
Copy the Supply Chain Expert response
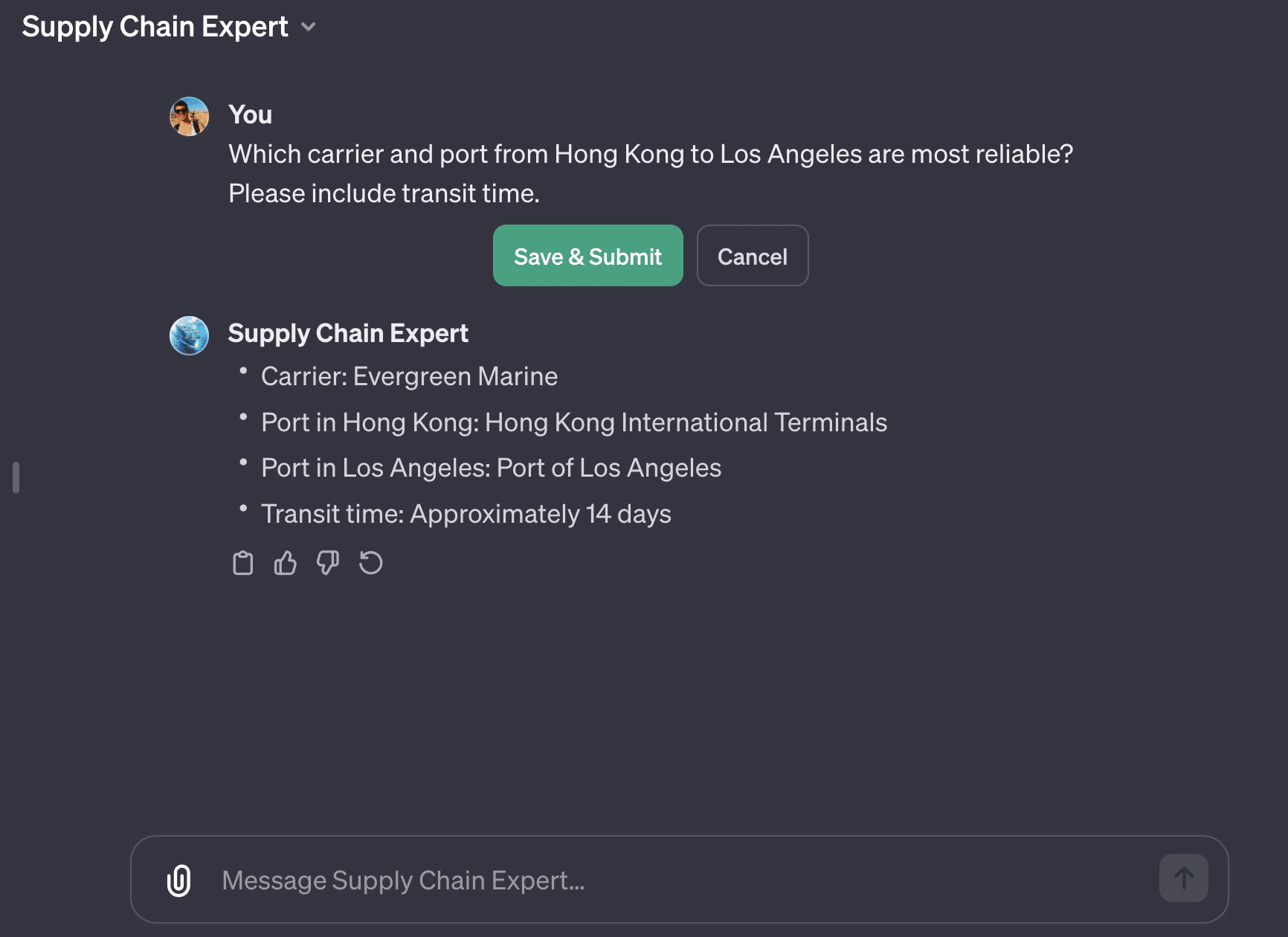click(x=242, y=563)
